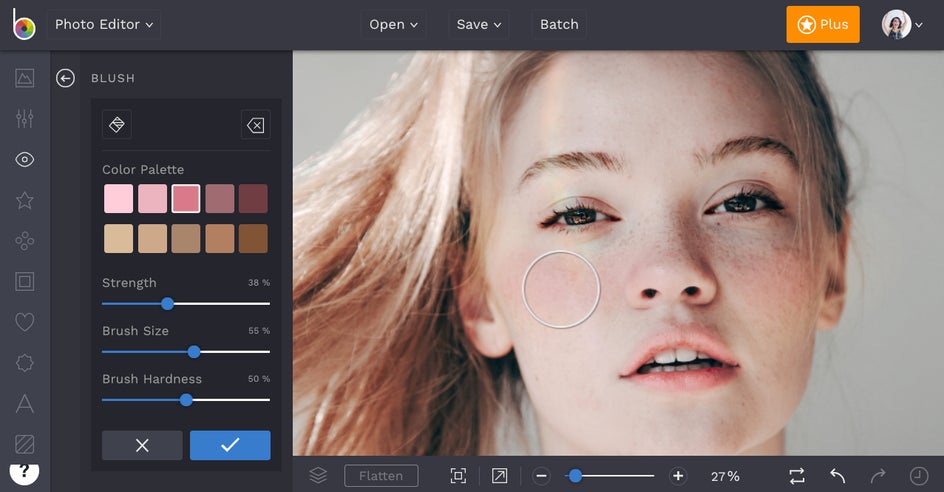This screenshot has width=944, height=492.
Task: Click the Brush Hardness slider handle
Action: (x=187, y=400)
